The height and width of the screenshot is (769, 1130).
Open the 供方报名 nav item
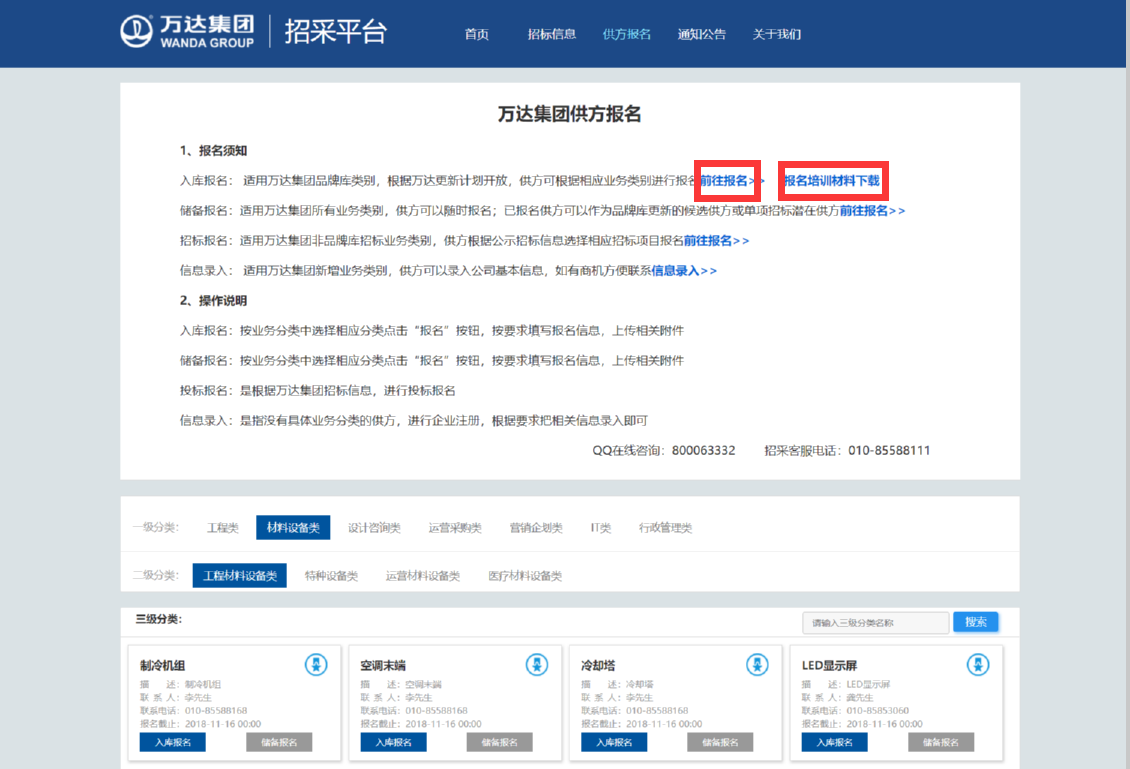626,34
